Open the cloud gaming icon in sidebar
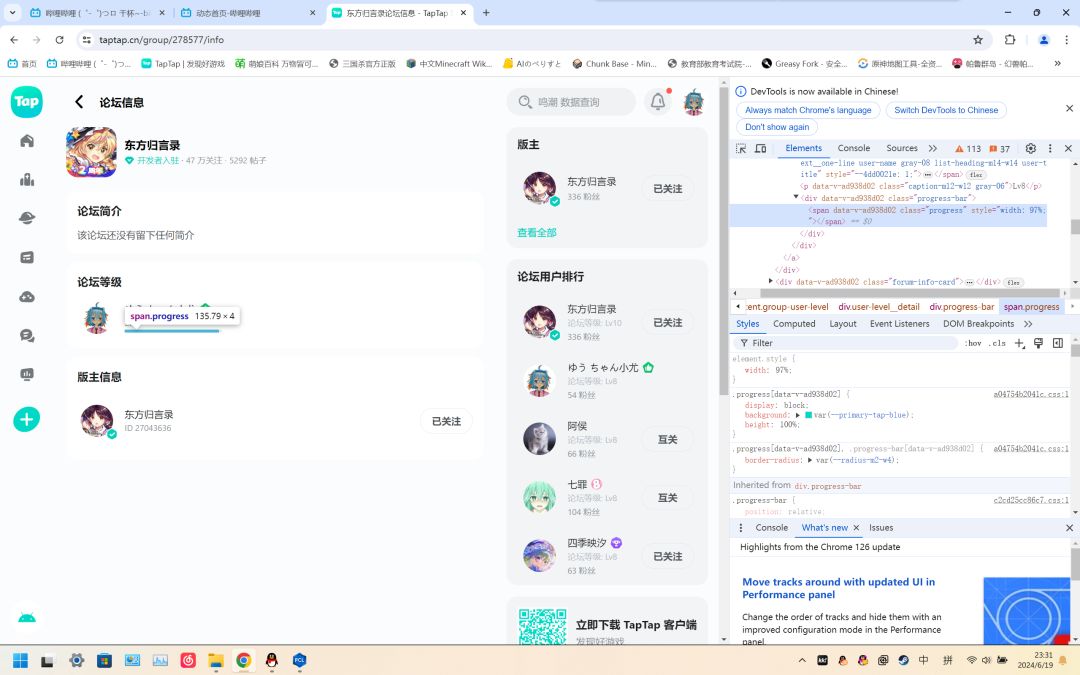The width and height of the screenshot is (1080, 675). point(27,297)
